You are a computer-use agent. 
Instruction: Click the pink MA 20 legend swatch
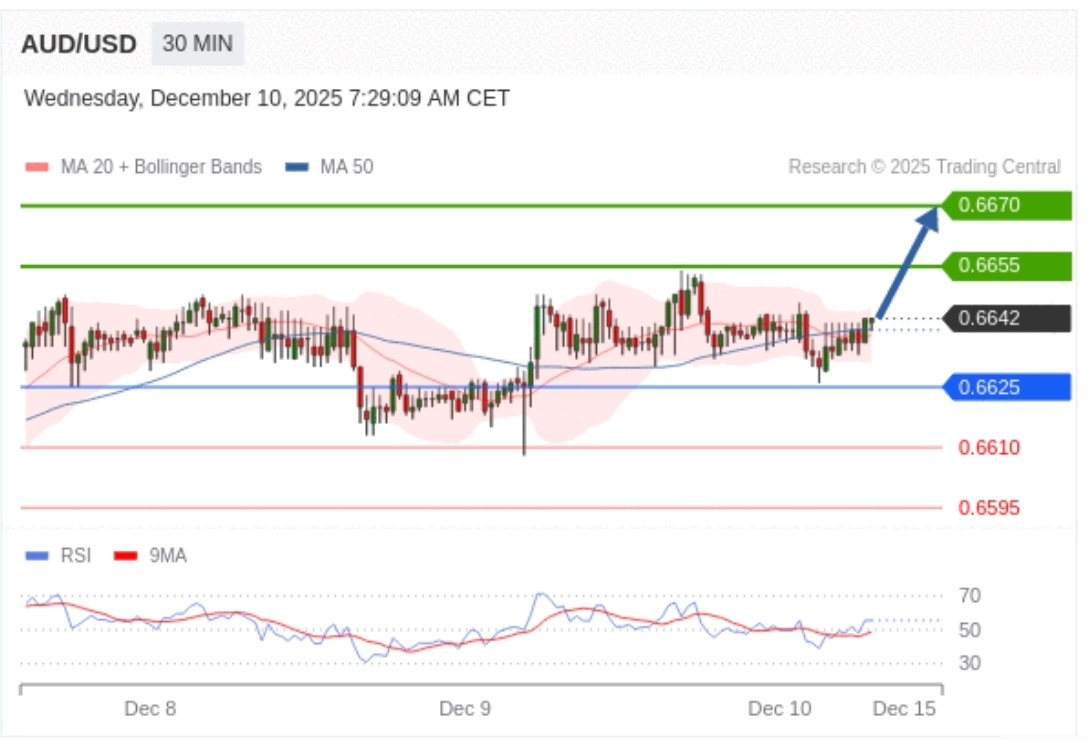36,167
